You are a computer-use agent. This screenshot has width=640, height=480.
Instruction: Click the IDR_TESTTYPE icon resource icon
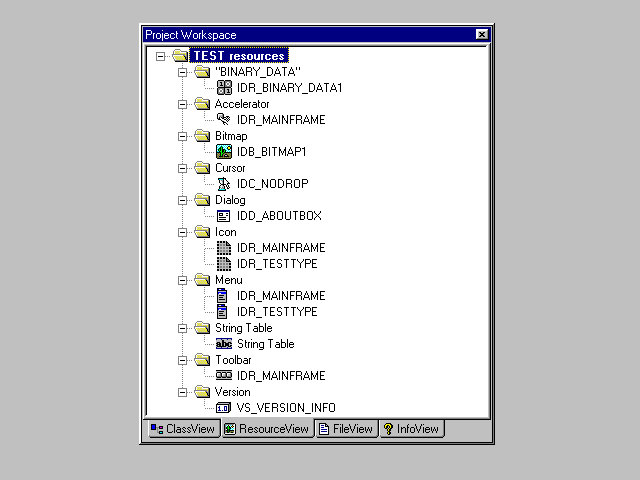point(224,264)
